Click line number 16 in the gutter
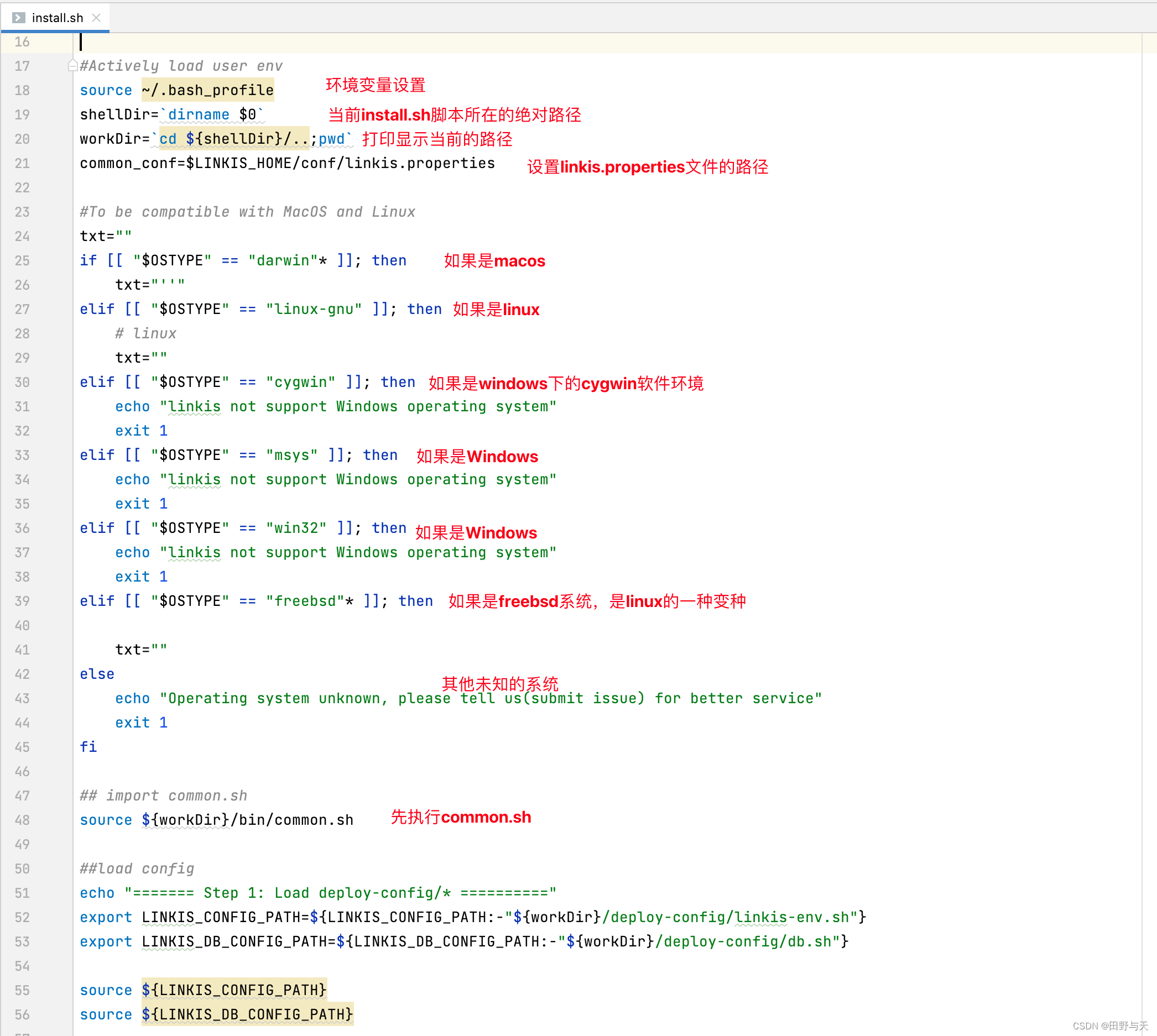This screenshot has width=1157, height=1036. click(22, 41)
